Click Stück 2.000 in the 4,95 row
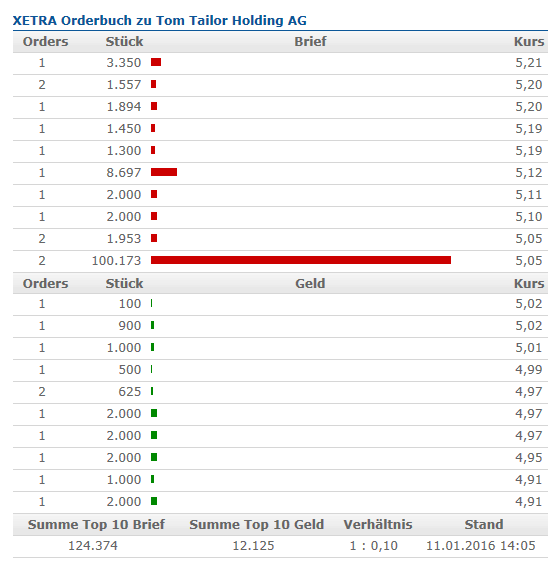The width and height of the screenshot is (550, 564). point(124,458)
